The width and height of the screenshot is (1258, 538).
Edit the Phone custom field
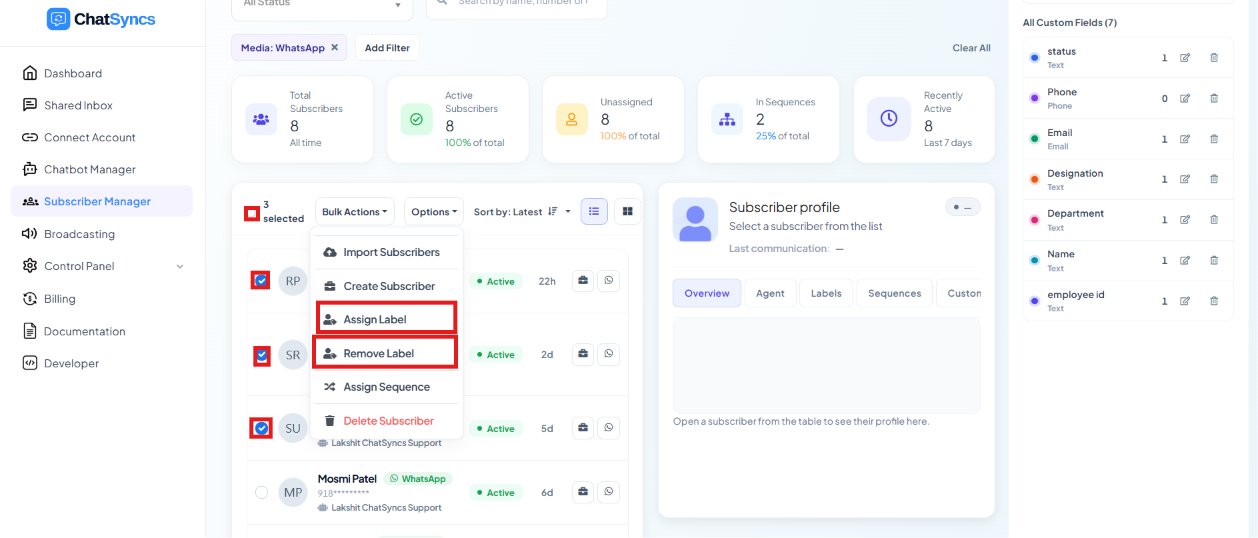pyautogui.click(x=1185, y=98)
